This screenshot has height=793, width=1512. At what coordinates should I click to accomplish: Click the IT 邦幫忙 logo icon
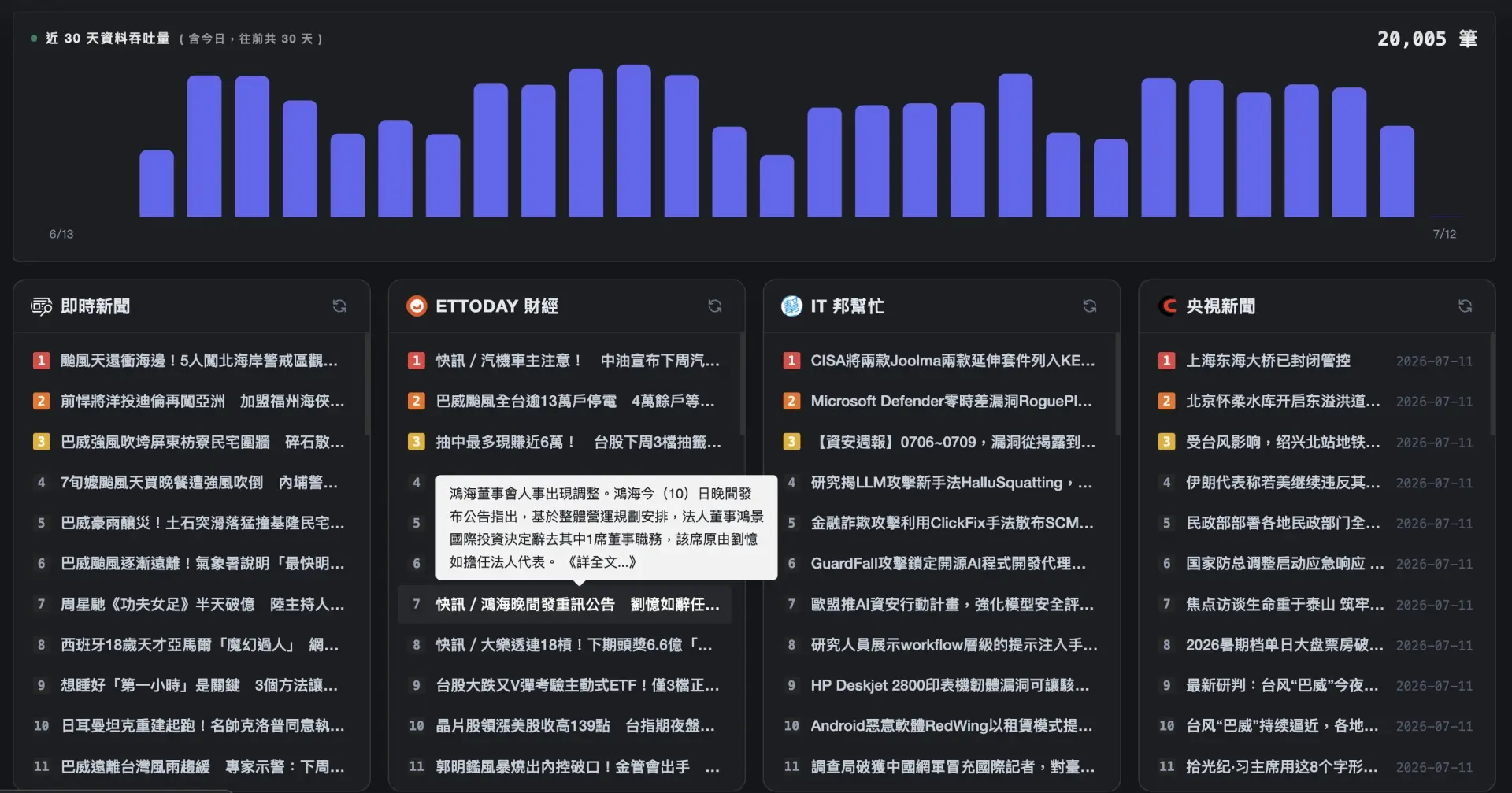point(791,306)
